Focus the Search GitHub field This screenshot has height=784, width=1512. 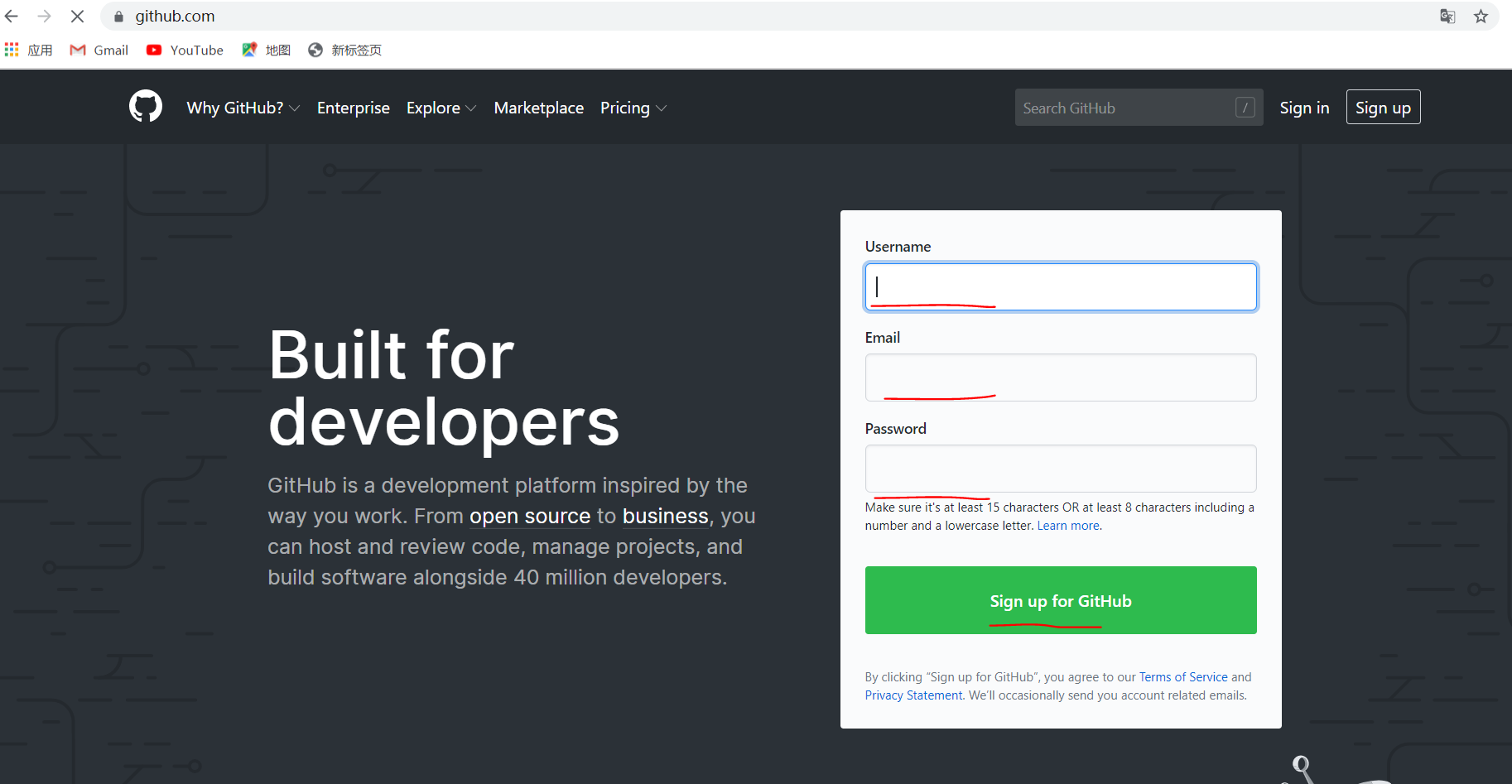tap(1139, 108)
